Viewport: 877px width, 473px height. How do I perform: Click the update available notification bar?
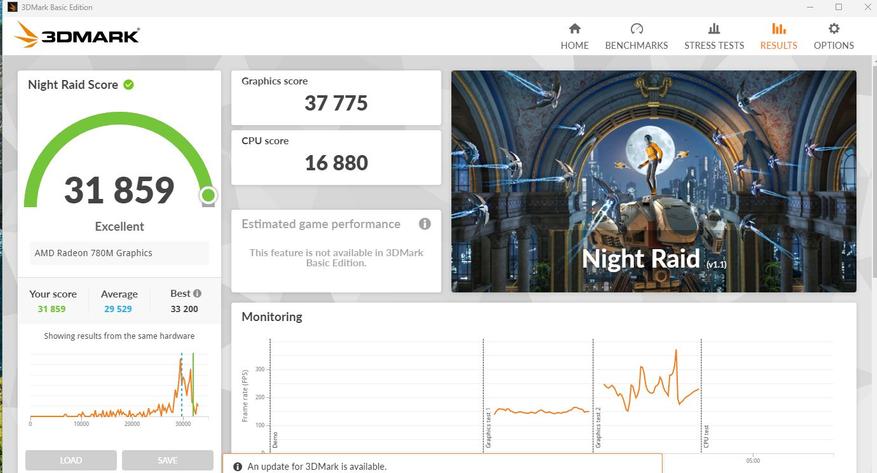pyautogui.click(x=442, y=465)
